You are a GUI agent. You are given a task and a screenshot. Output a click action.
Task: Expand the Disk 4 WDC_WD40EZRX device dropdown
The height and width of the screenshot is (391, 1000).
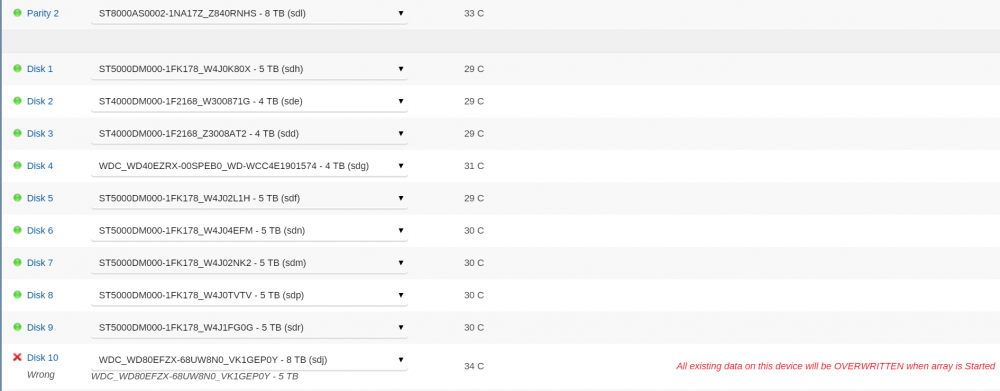(x=249, y=166)
